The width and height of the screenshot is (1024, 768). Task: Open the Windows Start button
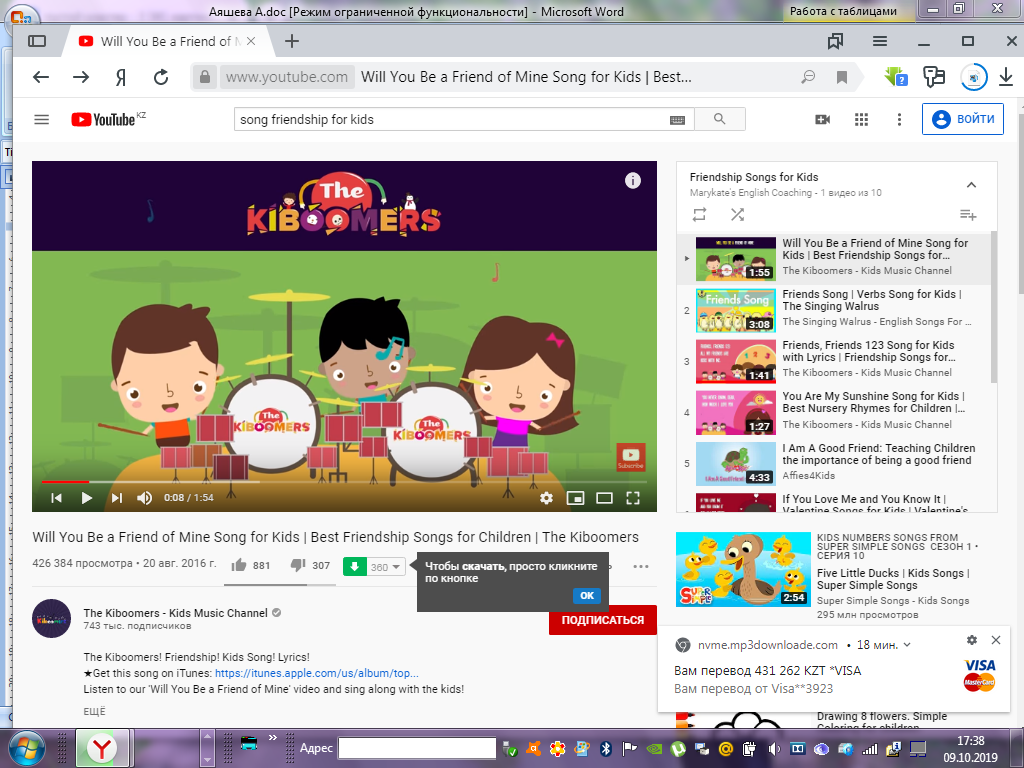tap(27, 748)
